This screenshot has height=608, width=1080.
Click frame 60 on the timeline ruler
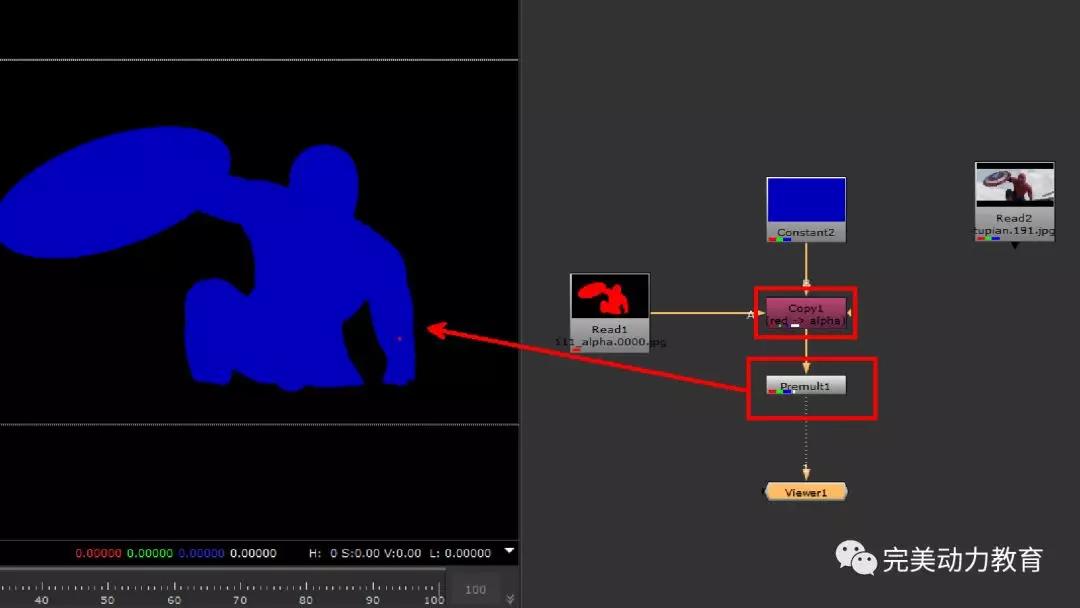click(174, 600)
